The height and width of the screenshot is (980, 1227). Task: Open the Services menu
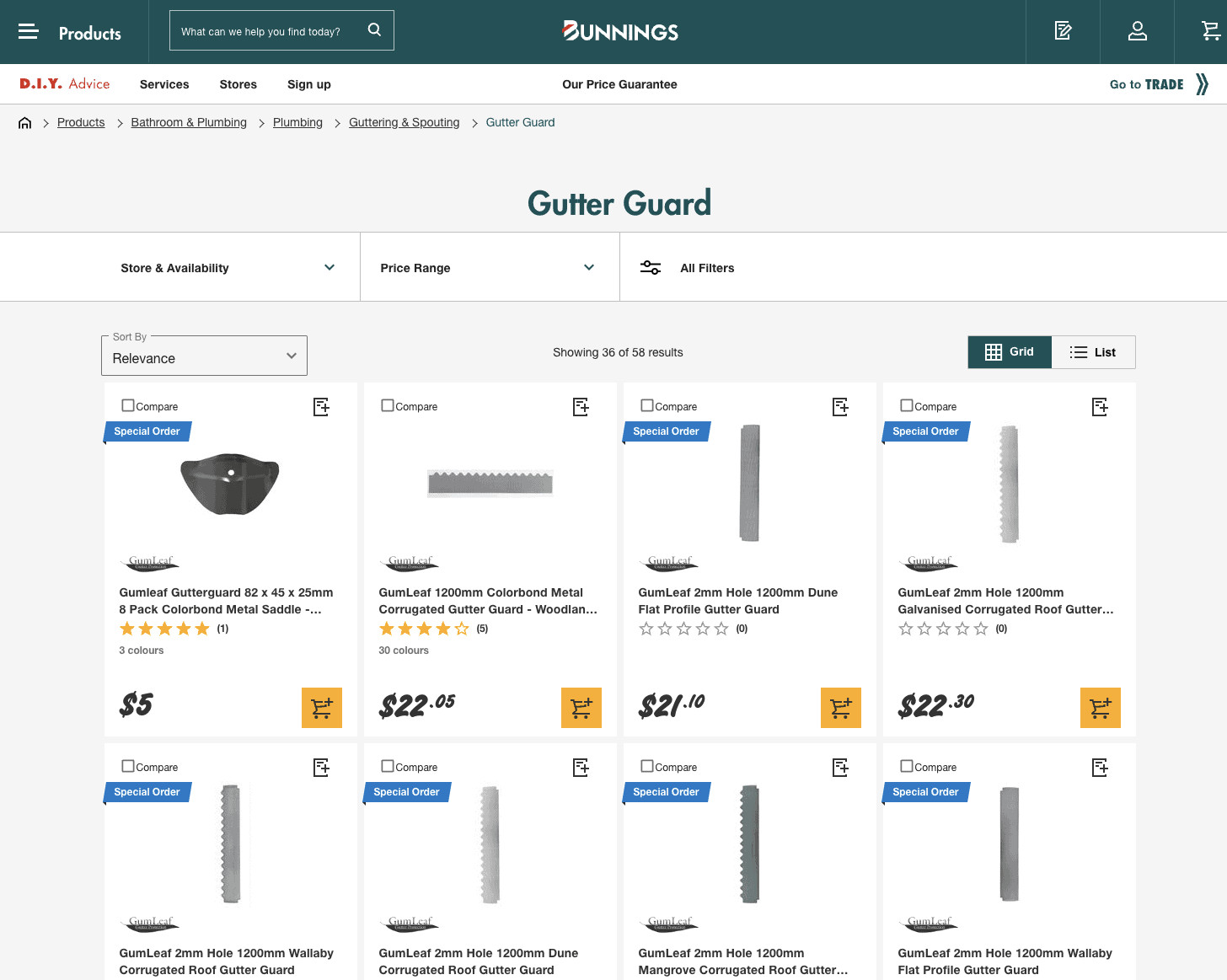point(163,83)
